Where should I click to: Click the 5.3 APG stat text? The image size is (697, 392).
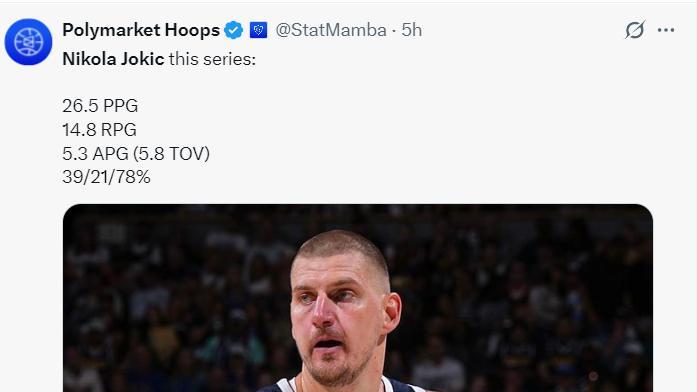coord(95,154)
